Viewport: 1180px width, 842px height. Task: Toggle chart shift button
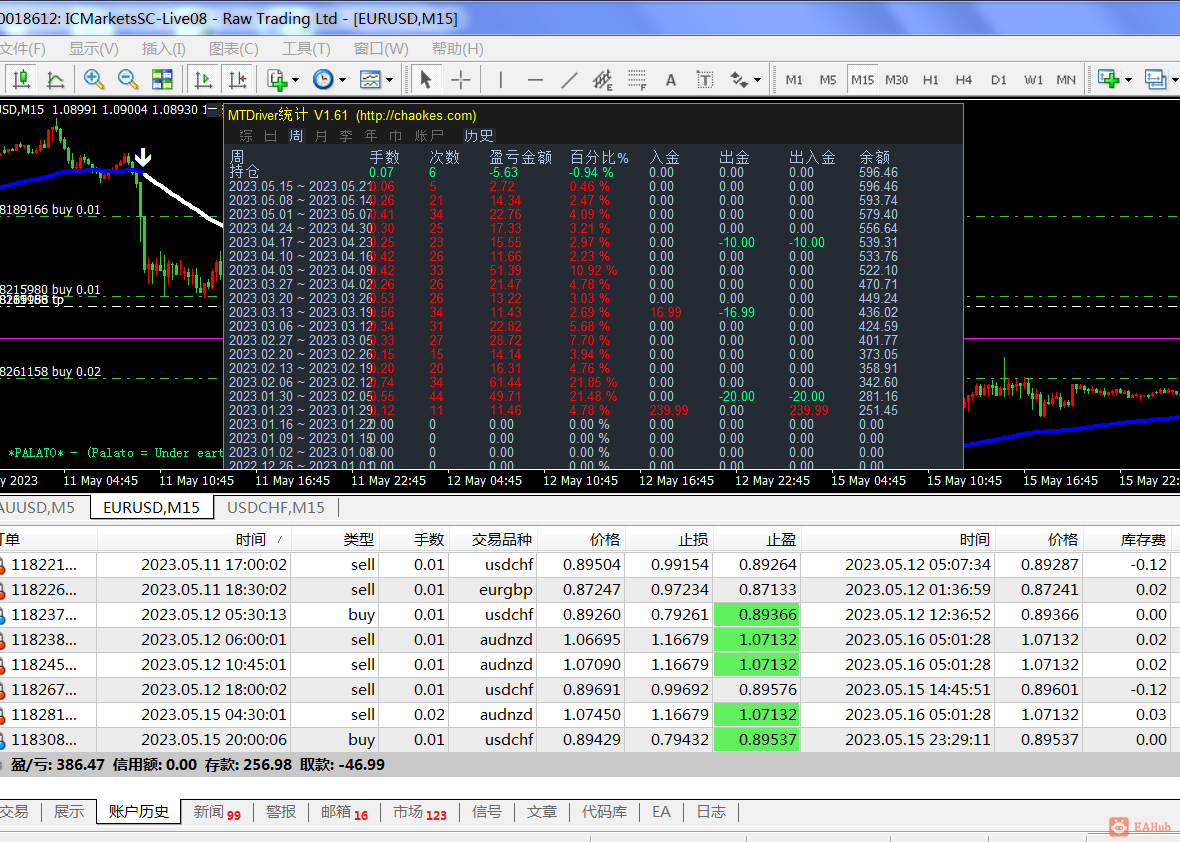point(237,80)
